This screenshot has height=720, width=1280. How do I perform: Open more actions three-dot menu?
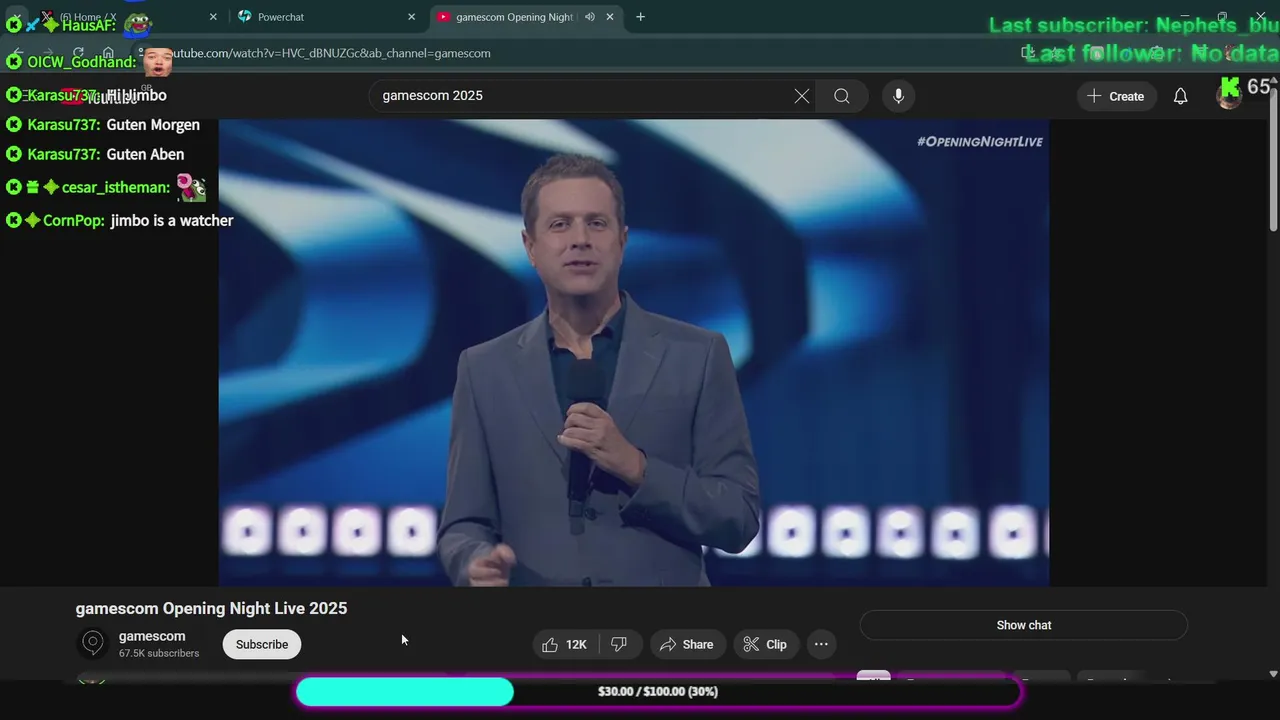(x=821, y=644)
